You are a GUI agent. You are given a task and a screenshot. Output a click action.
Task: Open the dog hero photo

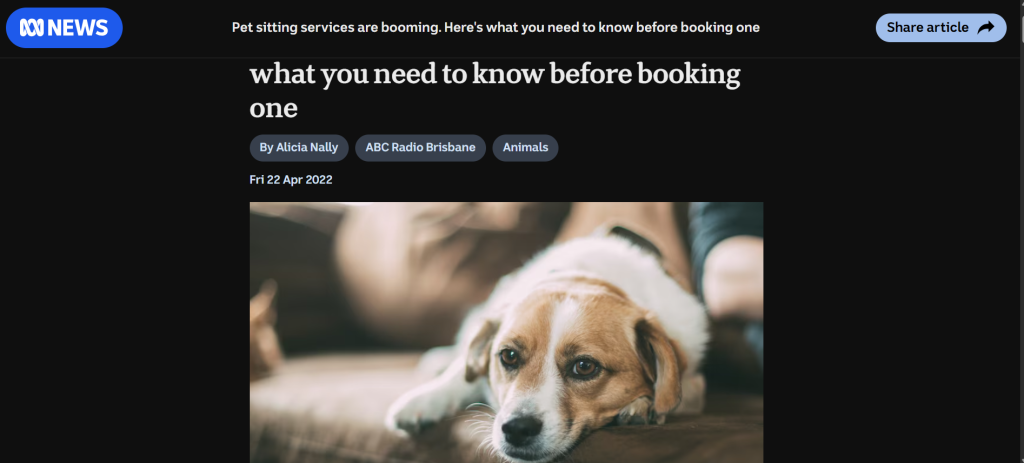pos(506,332)
